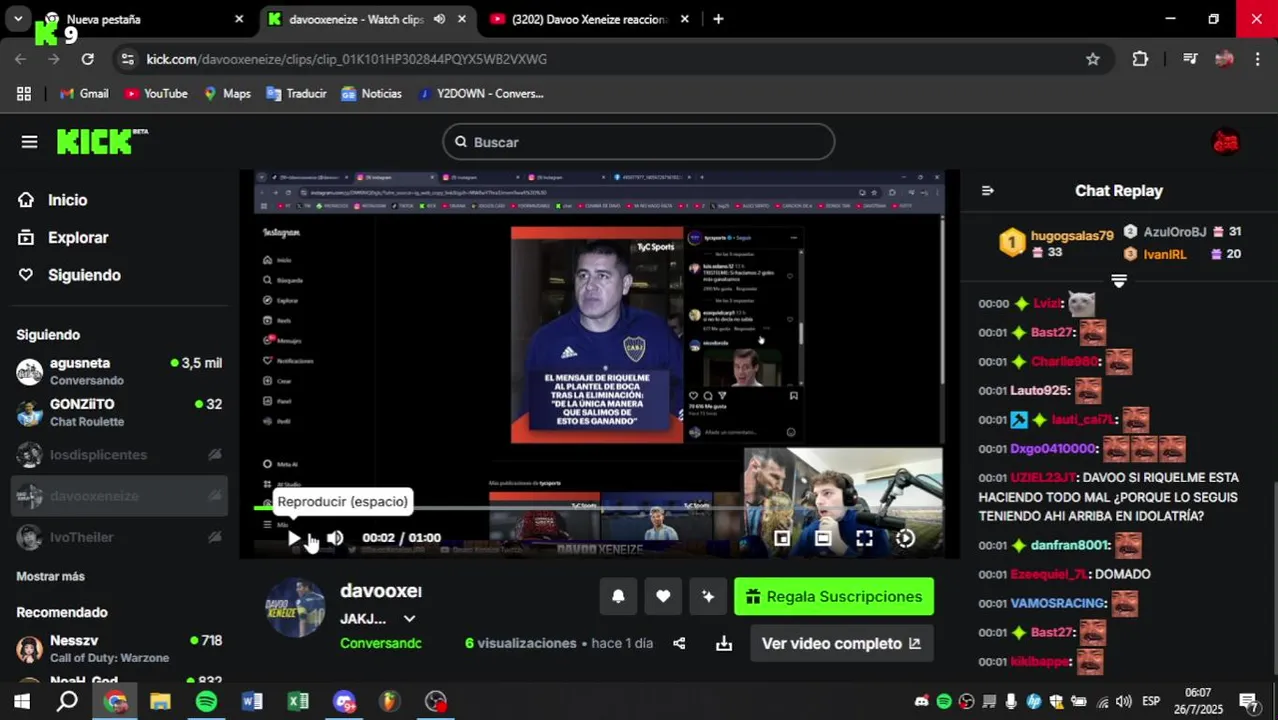Image resolution: width=1278 pixels, height=720 pixels.
Task: Click the system tray volume icon
Action: pos(1124,701)
